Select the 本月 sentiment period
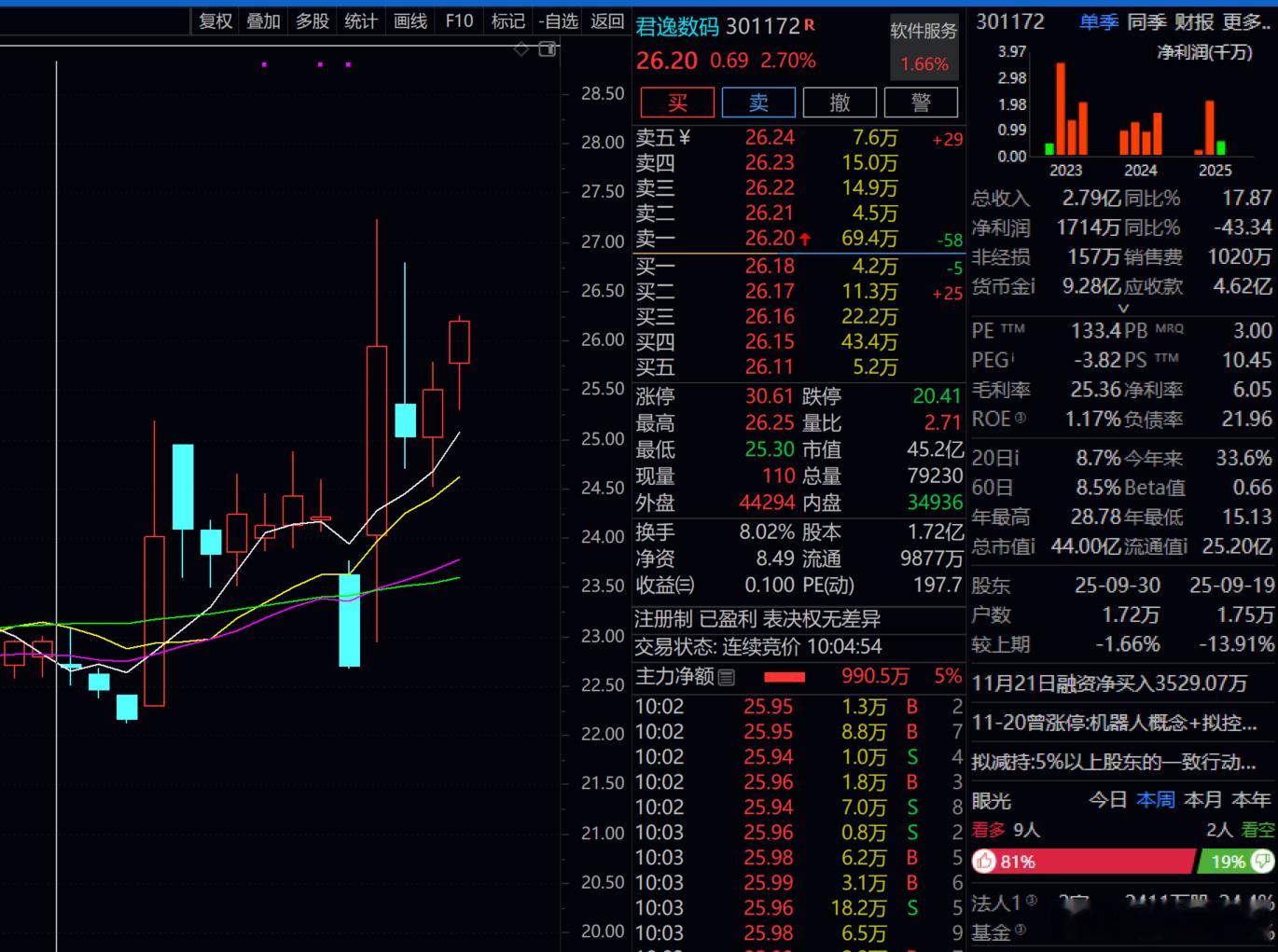This screenshot has width=1278, height=952. [x=1202, y=800]
